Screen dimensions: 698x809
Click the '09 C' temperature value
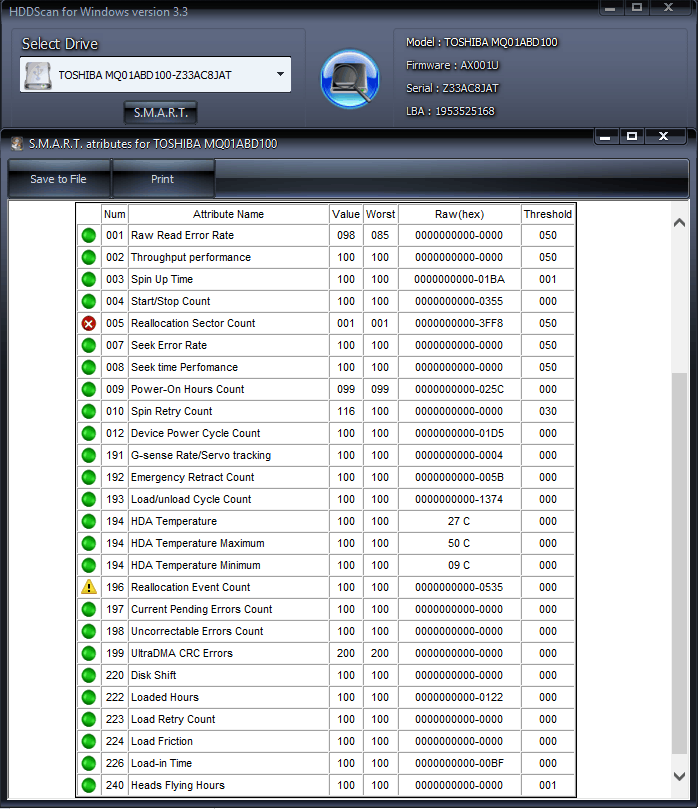[x=459, y=565]
